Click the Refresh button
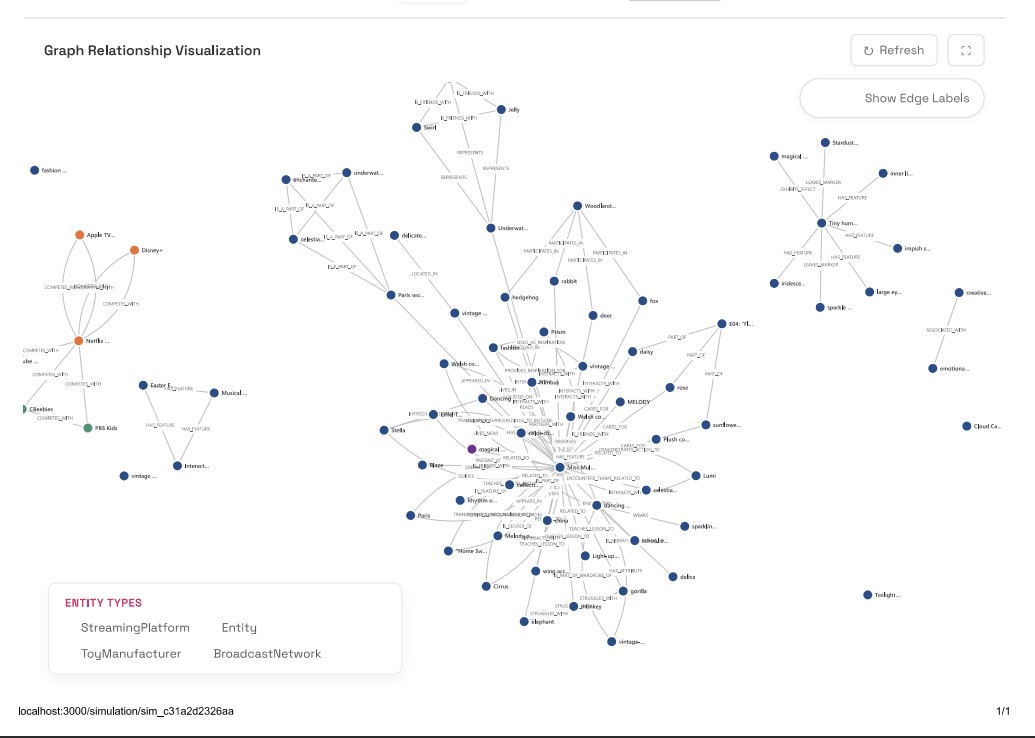Screen dimensions: 1035x738 pos(894,50)
